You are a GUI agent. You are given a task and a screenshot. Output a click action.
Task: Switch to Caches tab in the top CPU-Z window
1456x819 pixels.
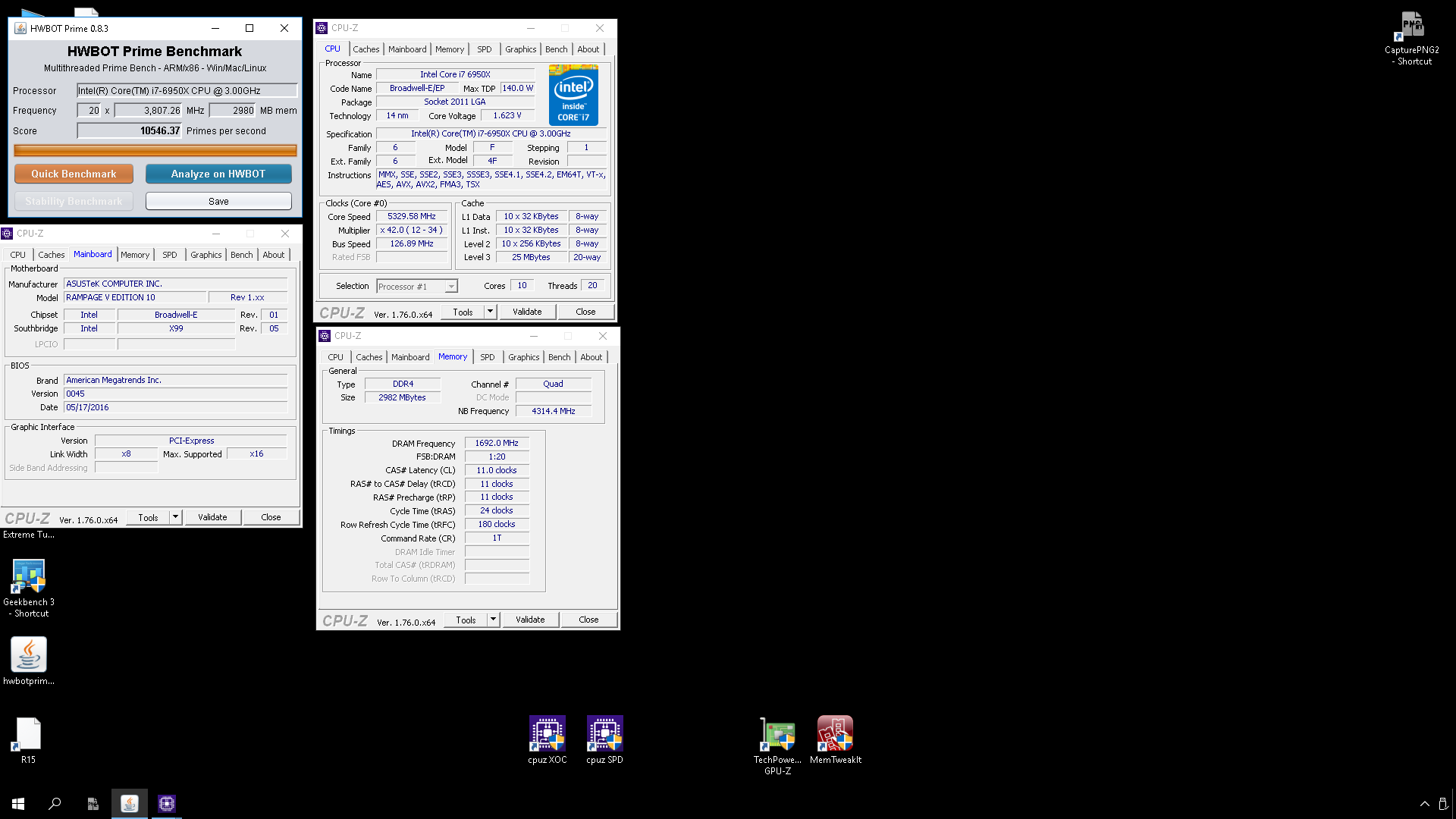pos(366,49)
